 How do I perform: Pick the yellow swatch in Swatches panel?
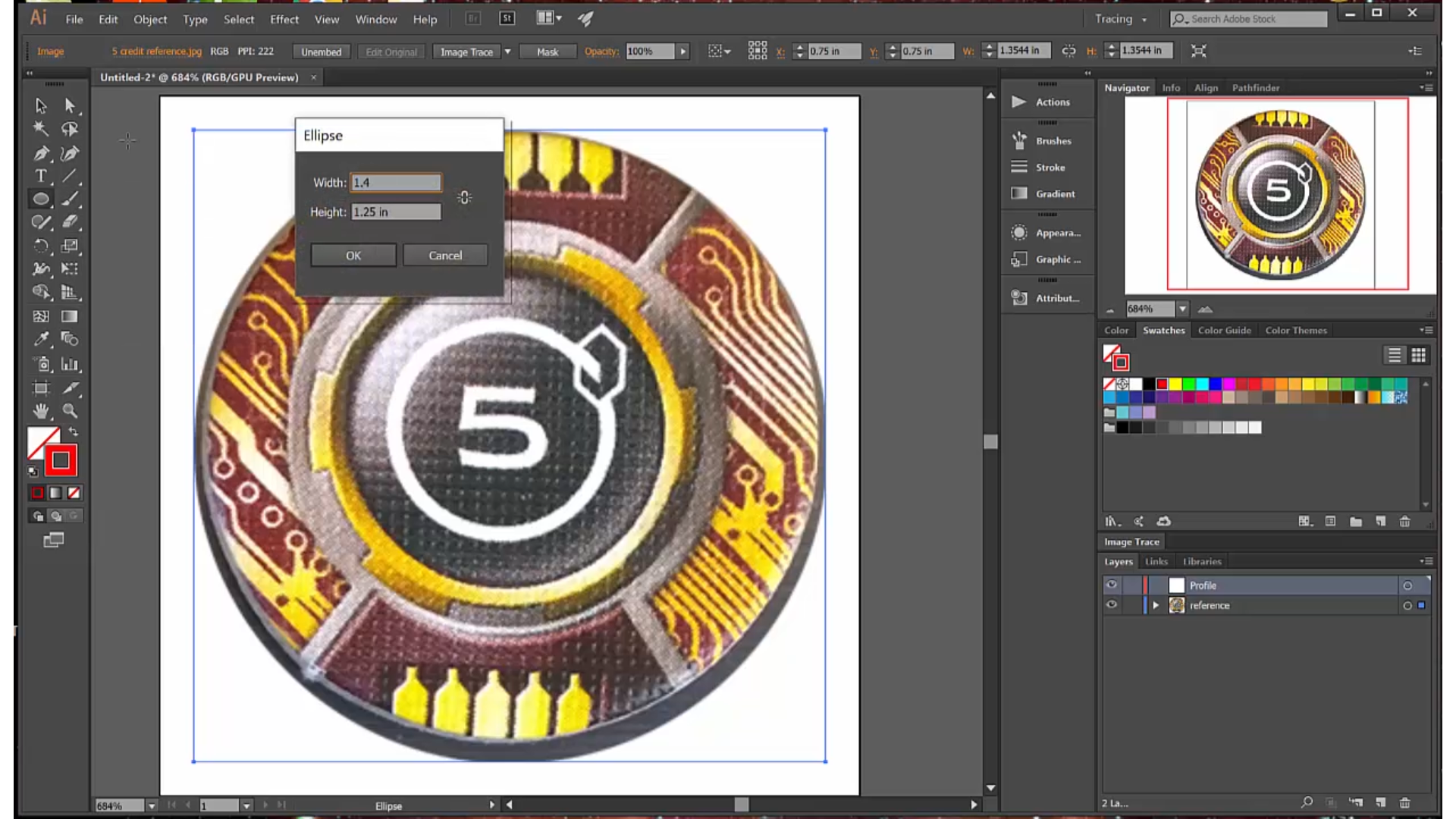click(x=1175, y=384)
